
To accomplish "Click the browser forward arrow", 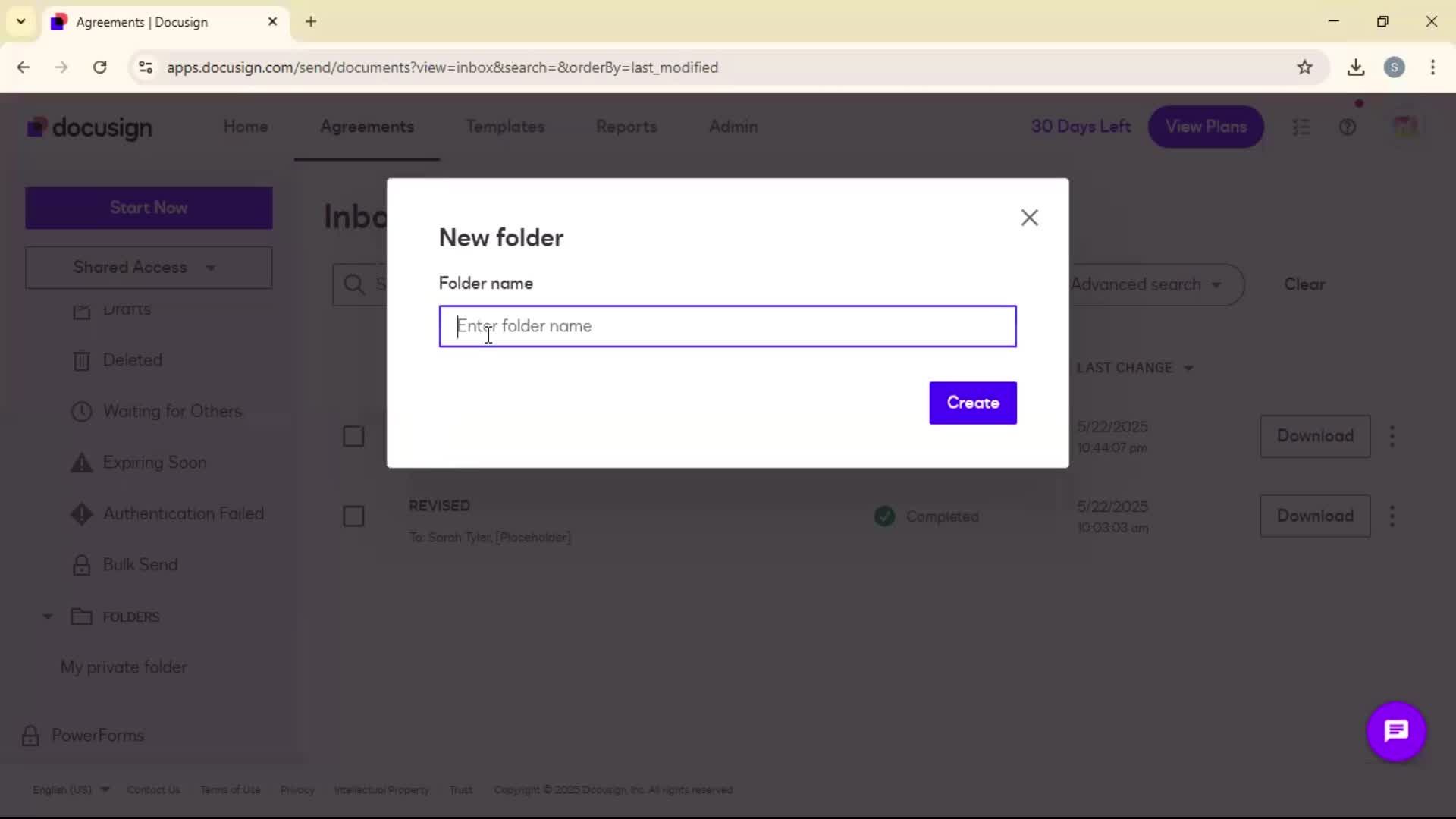I will (61, 67).
